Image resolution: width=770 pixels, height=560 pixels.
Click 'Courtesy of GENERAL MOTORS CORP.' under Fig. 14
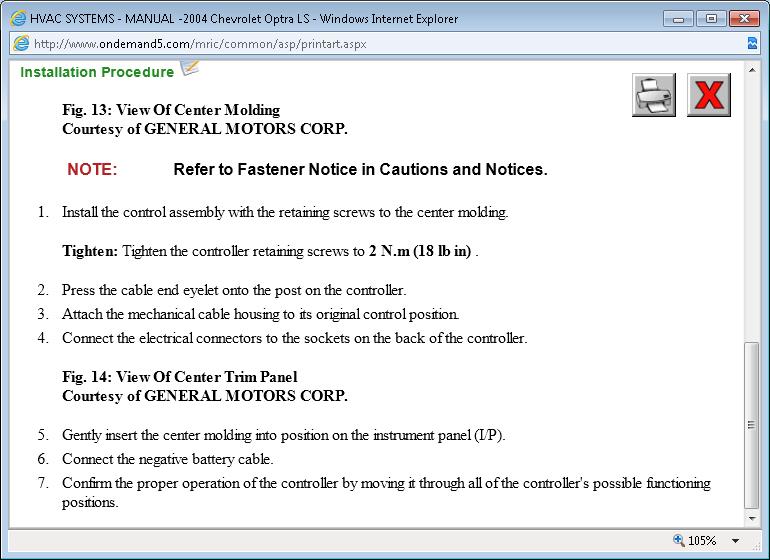click(x=205, y=396)
